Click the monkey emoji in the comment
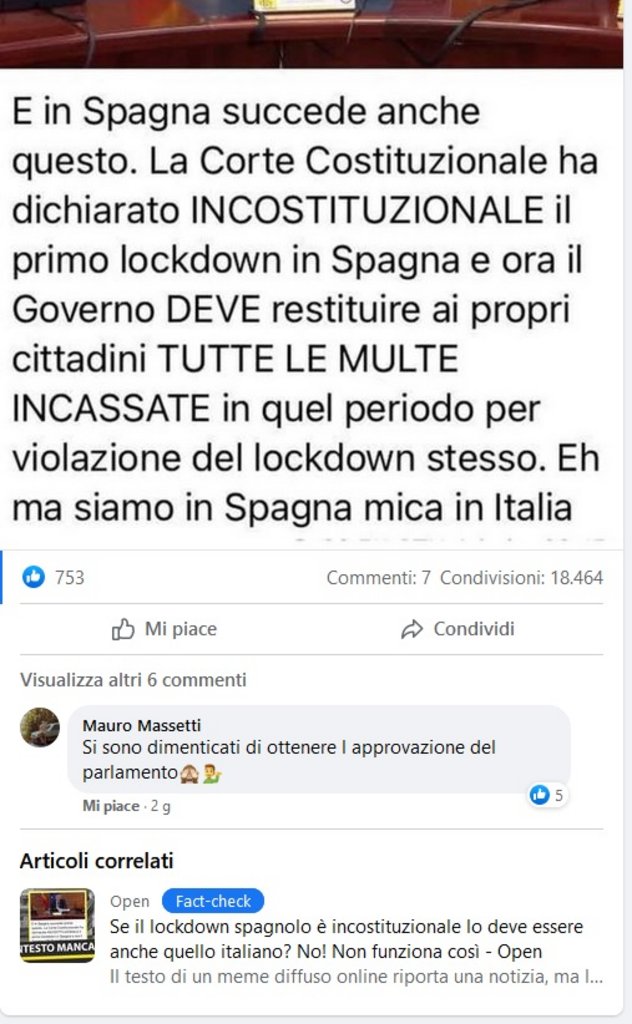 coord(190,774)
